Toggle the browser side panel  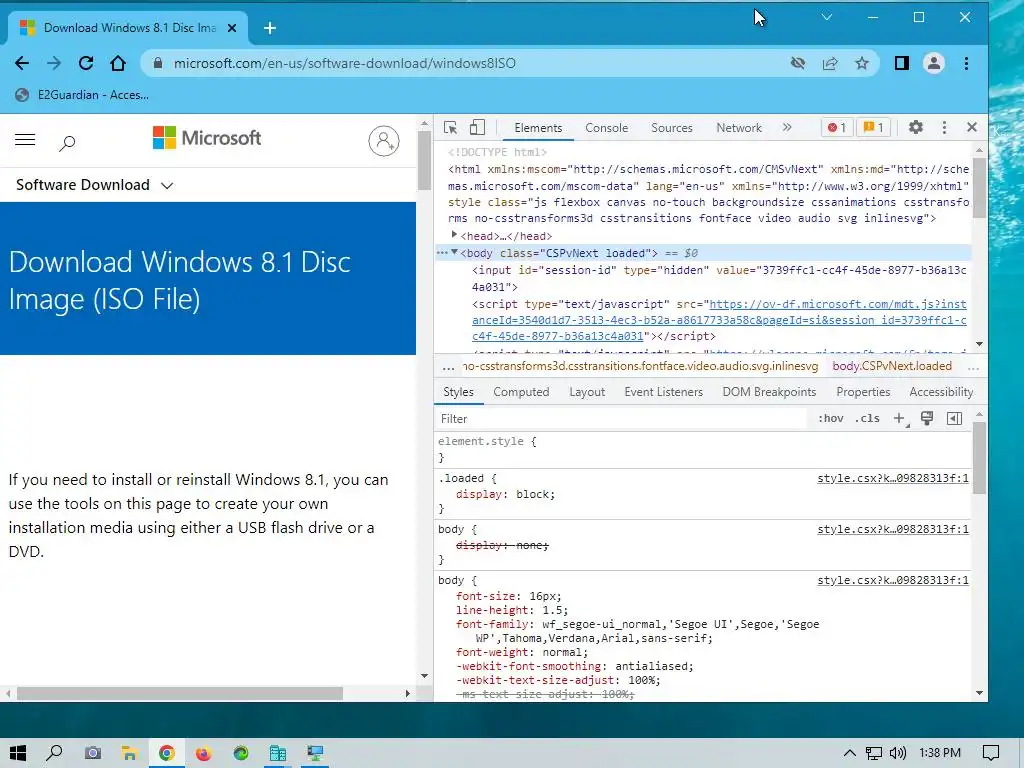(902, 63)
